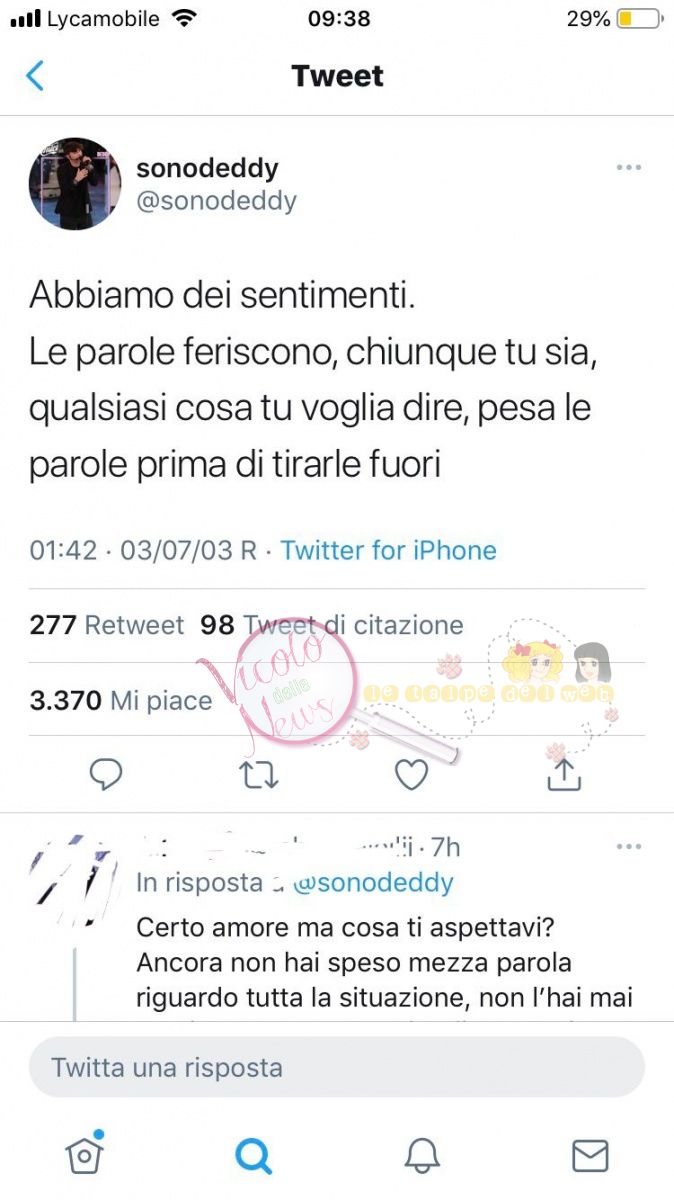View the 98 Tweet di citazione
The width and height of the screenshot is (674, 1200).
(x=332, y=625)
